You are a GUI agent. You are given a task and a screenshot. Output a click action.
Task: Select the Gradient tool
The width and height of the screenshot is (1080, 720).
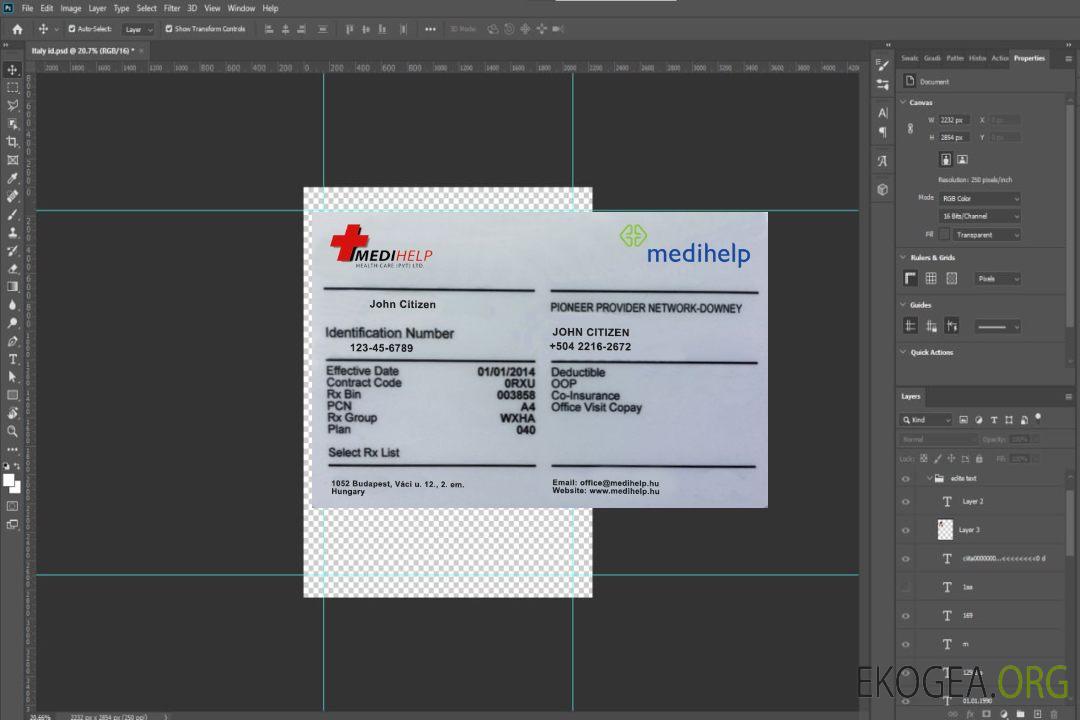tap(12, 287)
